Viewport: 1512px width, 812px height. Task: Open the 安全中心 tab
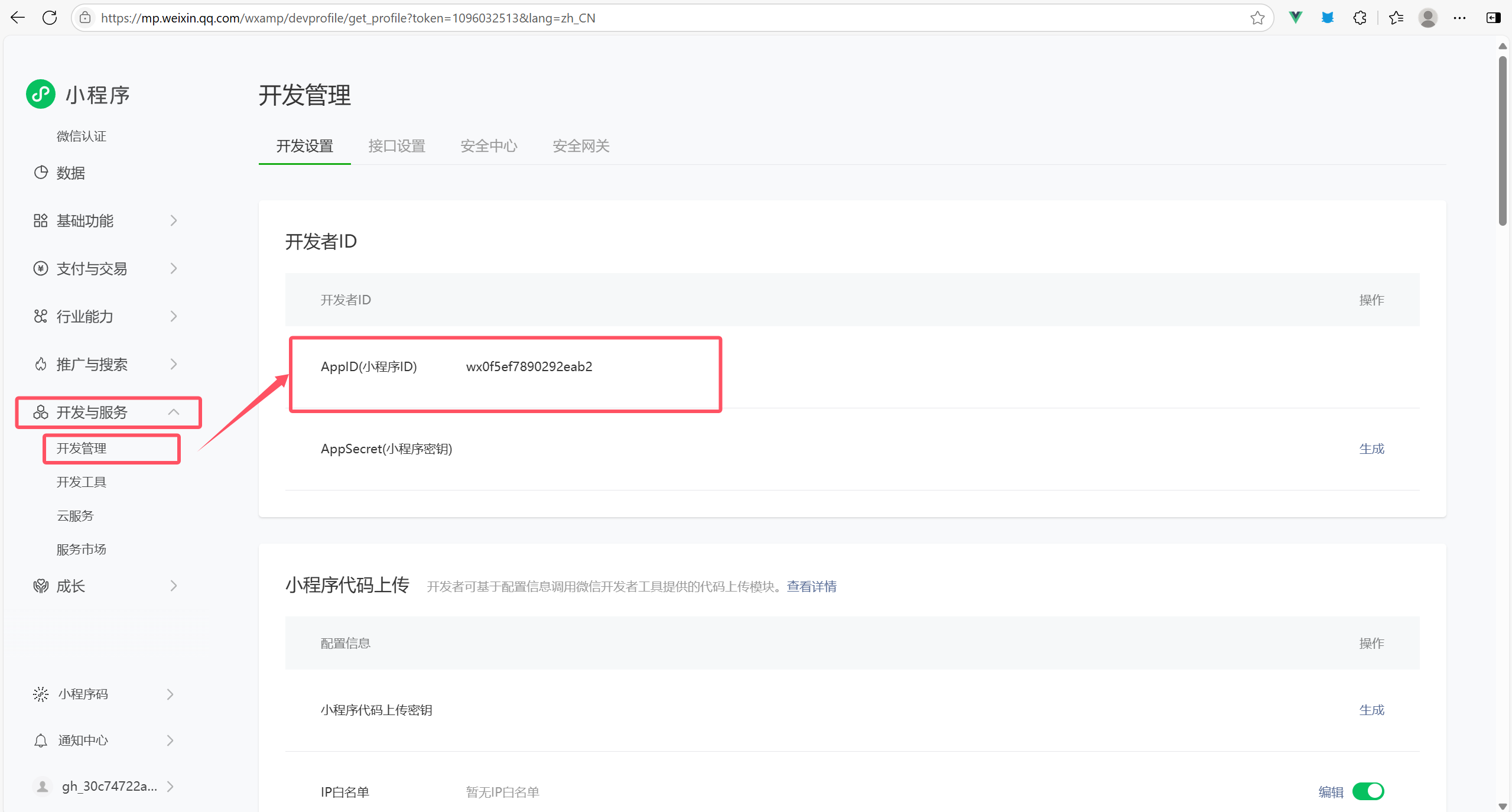pyautogui.click(x=489, y=146)
